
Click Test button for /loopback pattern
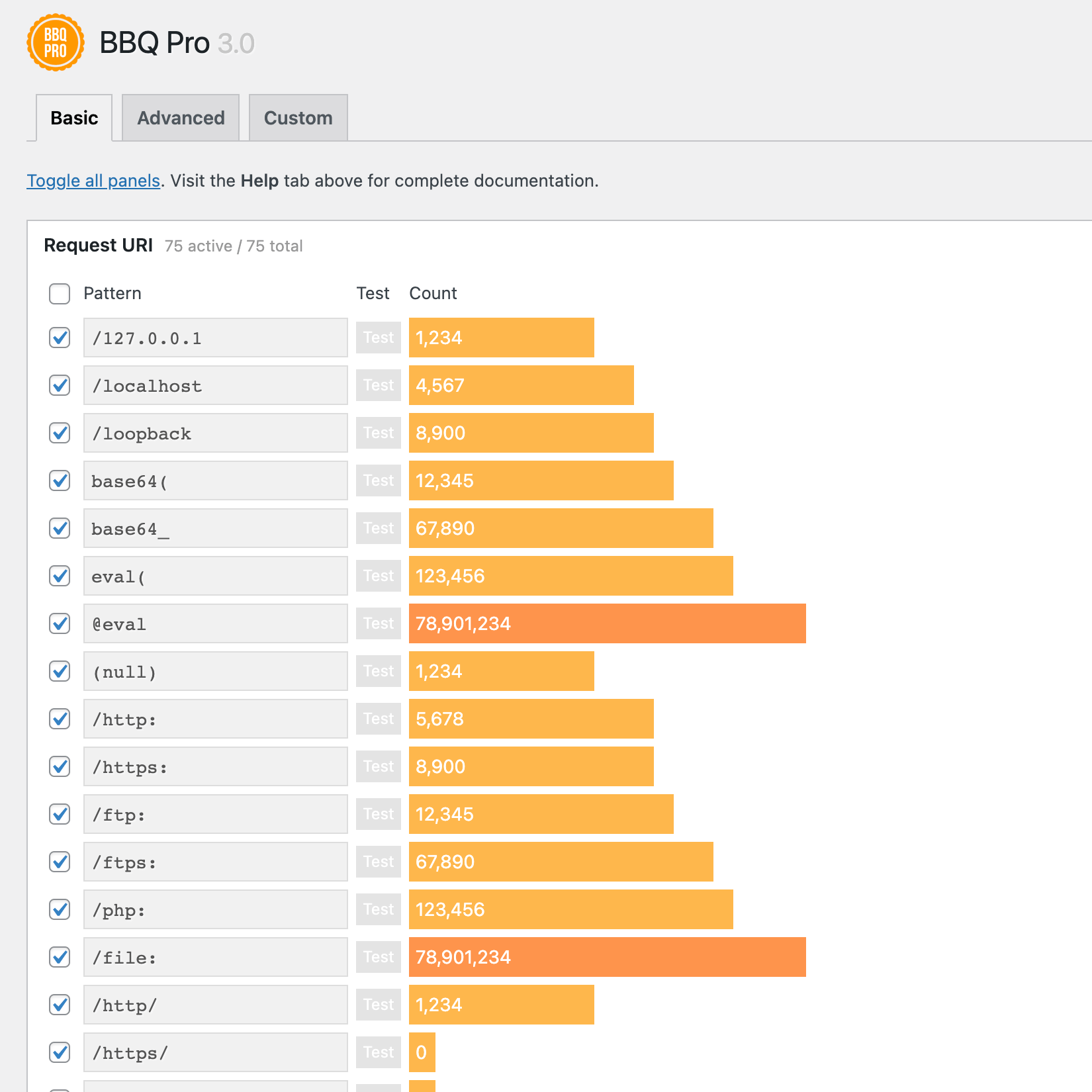[378, 433]
